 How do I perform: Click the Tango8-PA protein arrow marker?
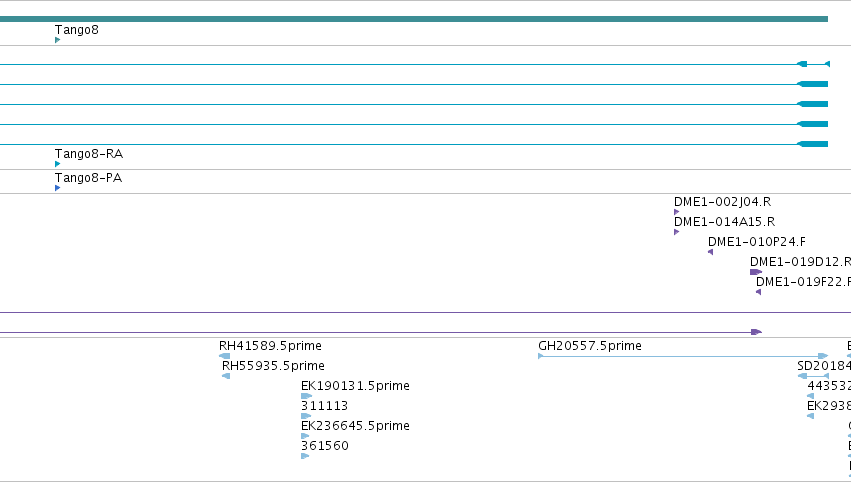coord(58,188)
